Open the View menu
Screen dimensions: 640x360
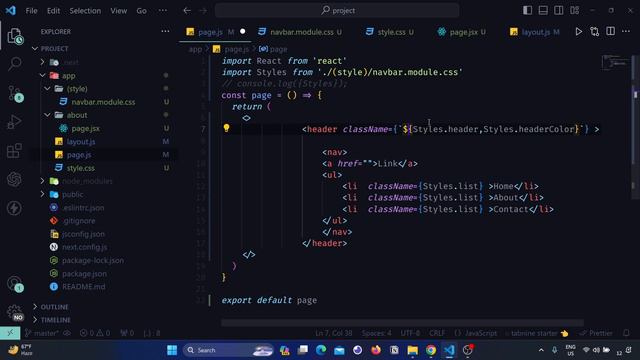[x=118, y=11]
